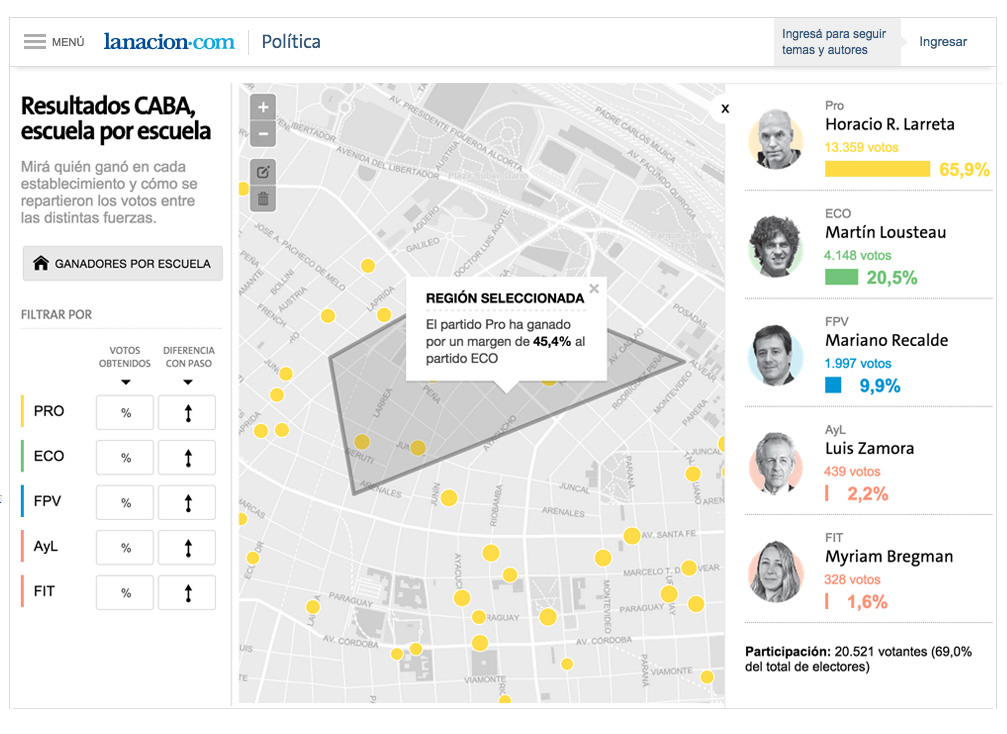Close the results side panel
Image resolution: width=1007 pixels, height=734 pixels.
pos(725,109)
